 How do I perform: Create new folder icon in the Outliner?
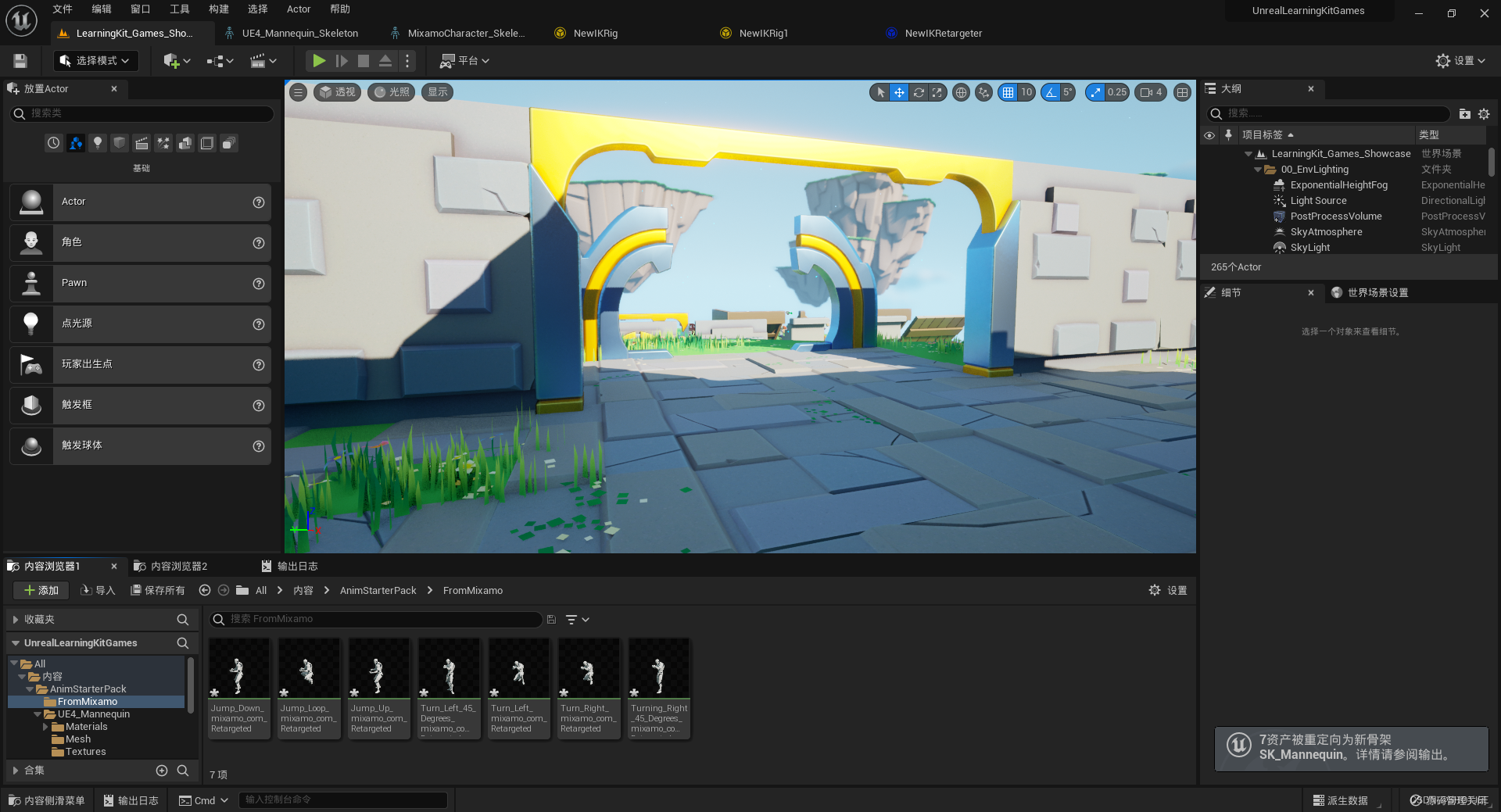[1464, 114]
